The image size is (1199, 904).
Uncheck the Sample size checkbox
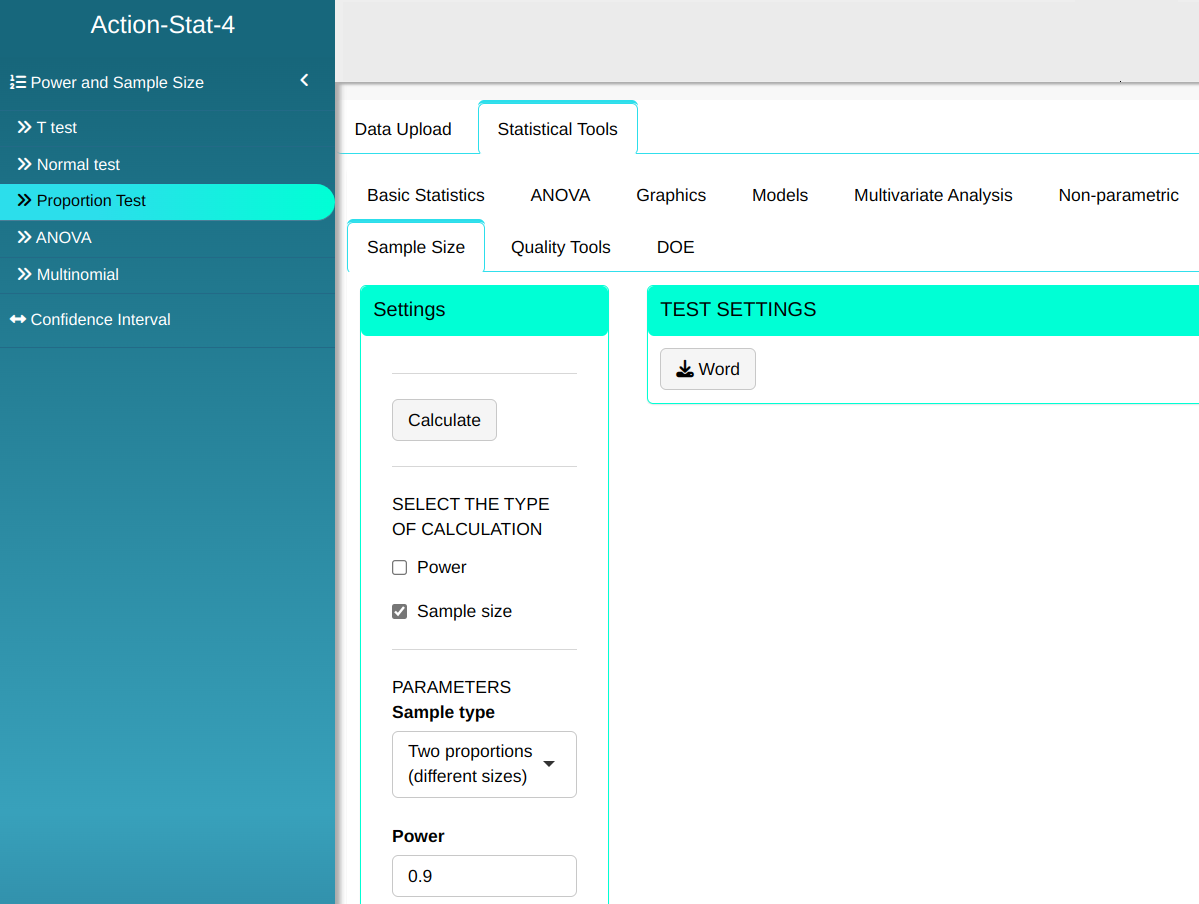400,612
